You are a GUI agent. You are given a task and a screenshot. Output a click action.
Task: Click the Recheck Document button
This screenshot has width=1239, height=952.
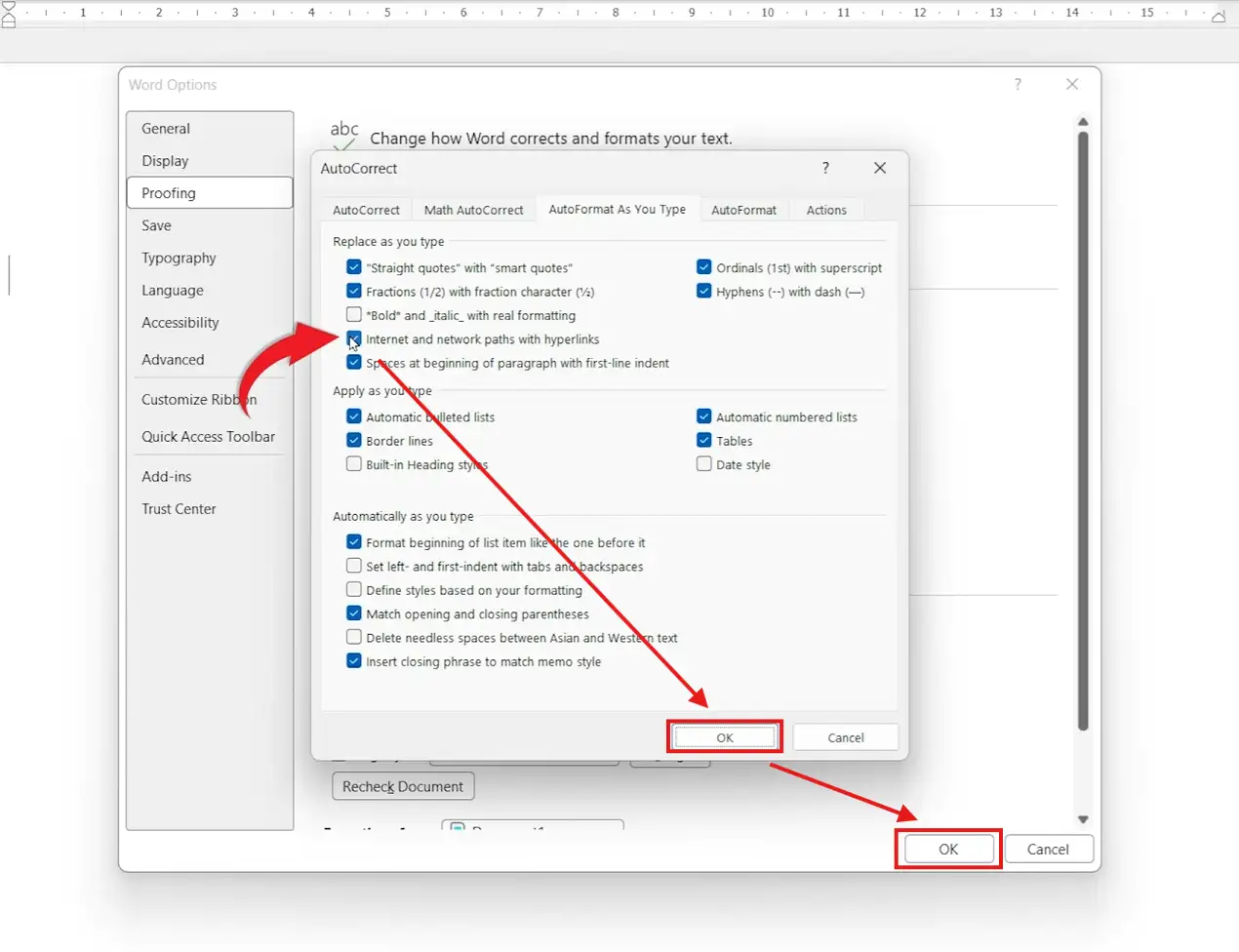(403, 786)
